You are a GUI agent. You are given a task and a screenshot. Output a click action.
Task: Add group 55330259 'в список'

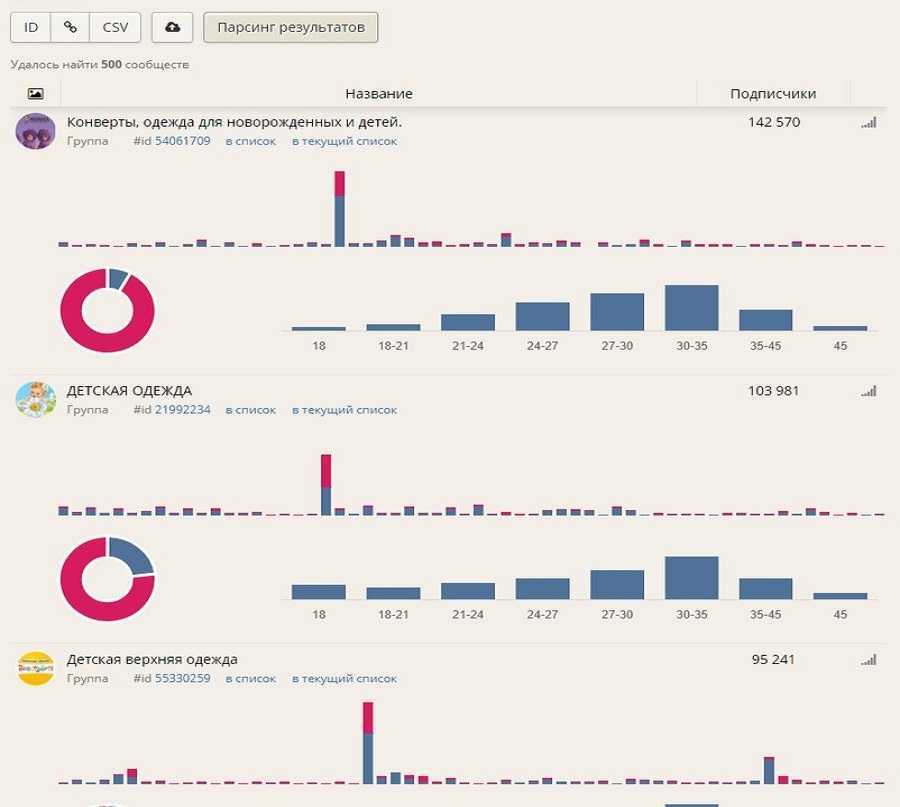coord(251,678)
